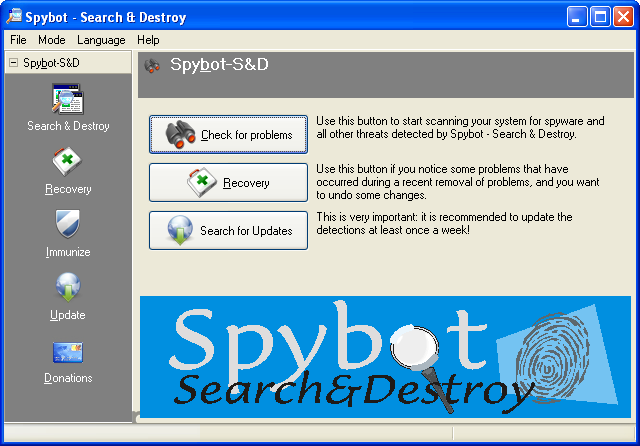Open the Help menu

[x=148, y=40]
